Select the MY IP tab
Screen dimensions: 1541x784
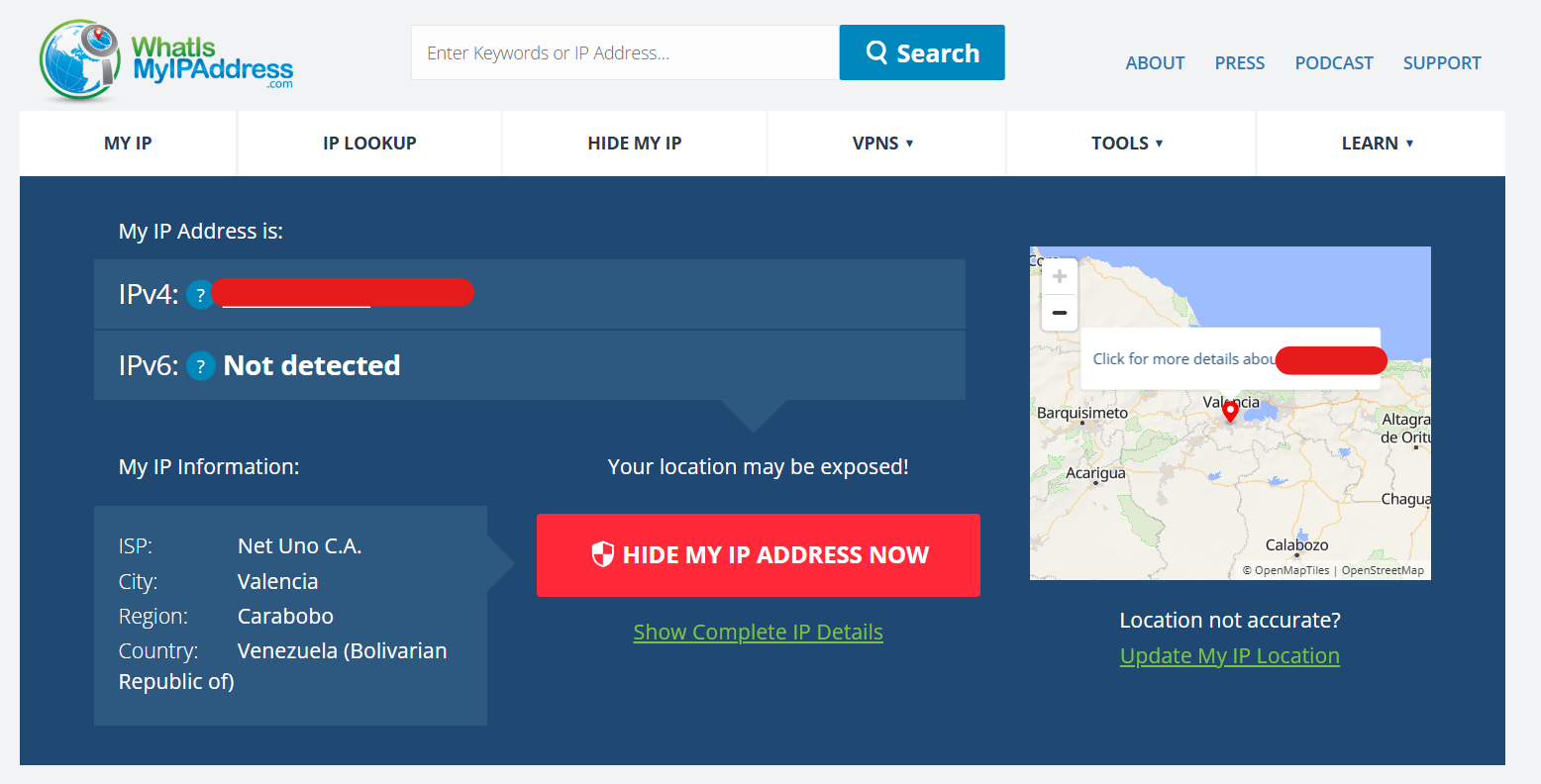pyautogui.click(x=128, y=144)
